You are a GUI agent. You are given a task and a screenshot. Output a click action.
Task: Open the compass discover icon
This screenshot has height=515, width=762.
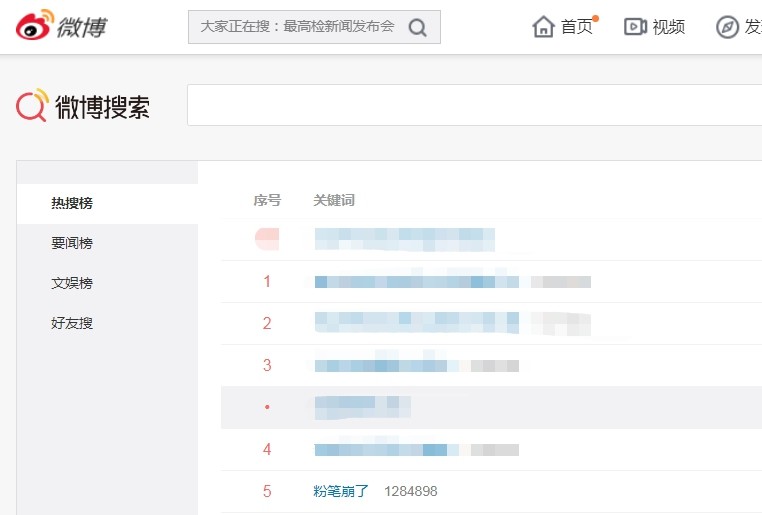[727, 27]
